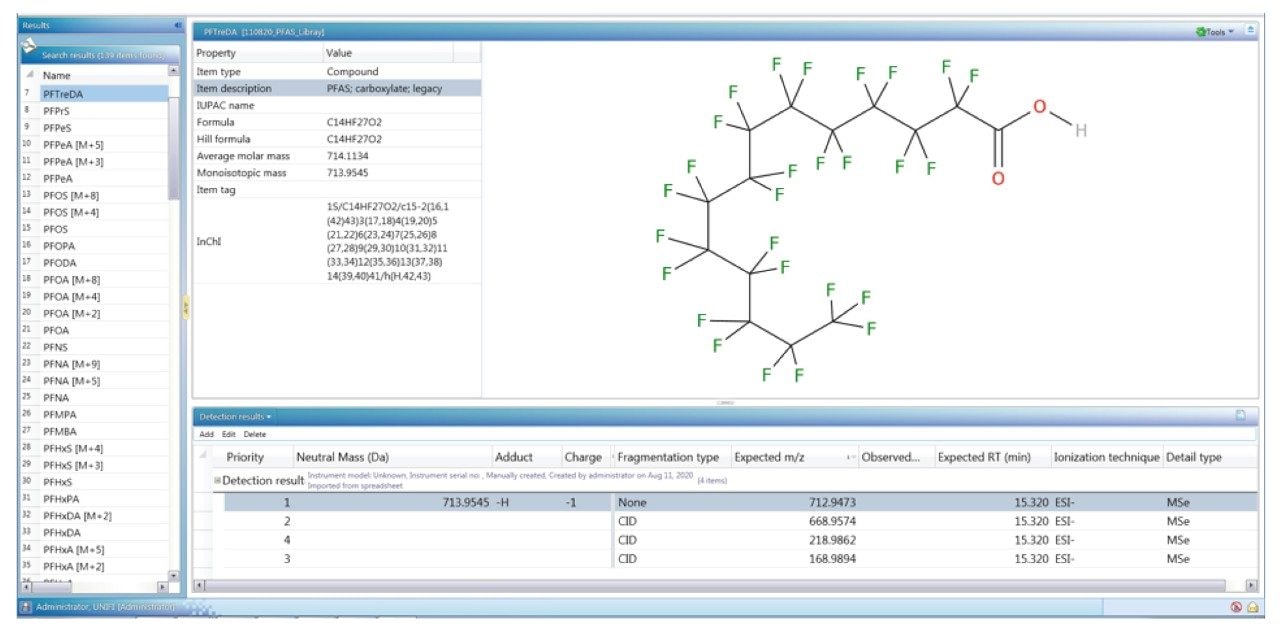Collapse the Results panel using the pin icon
The image size is (1280, 636).
[178, 25]
